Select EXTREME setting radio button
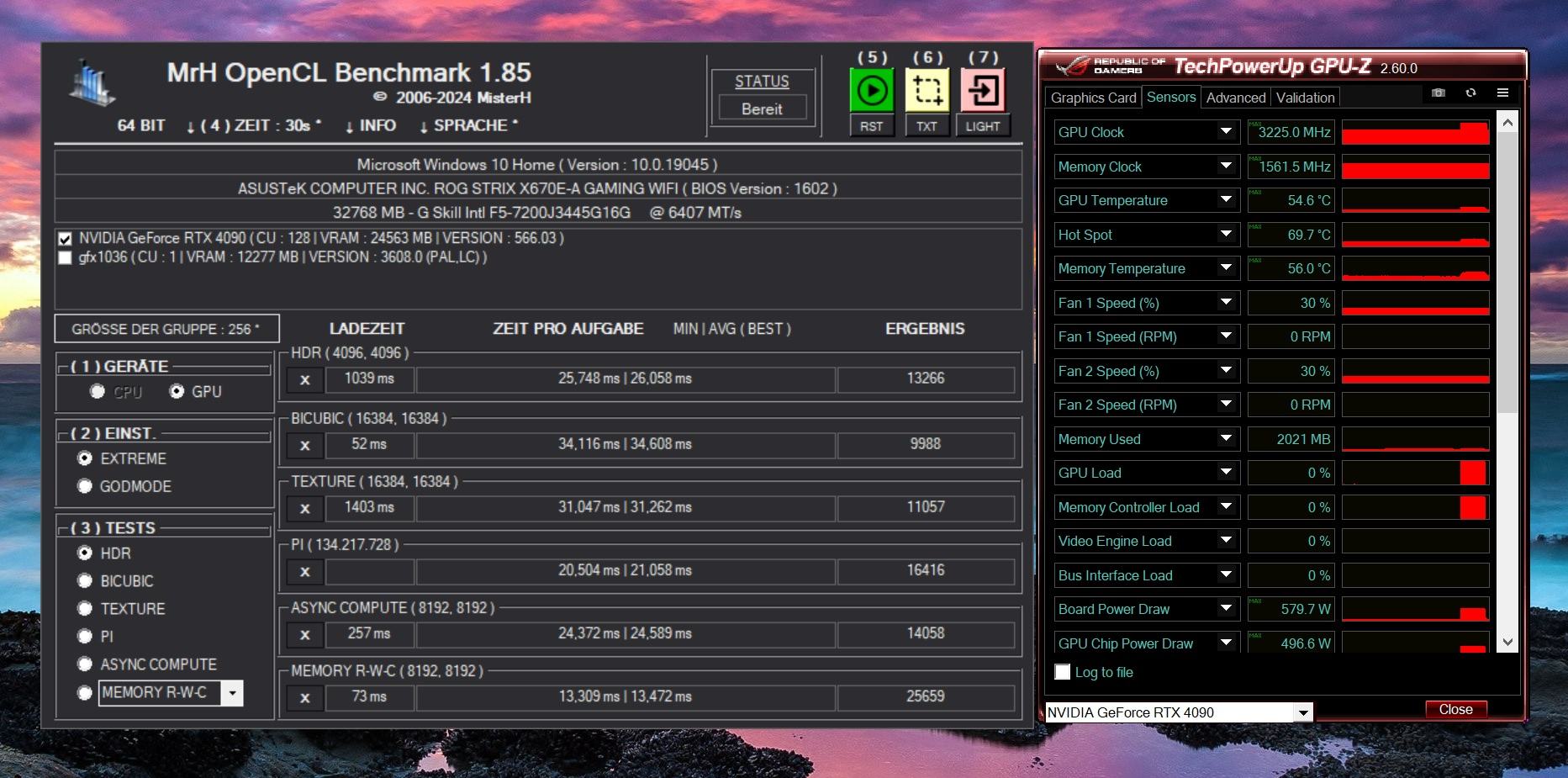 (85, 458)
